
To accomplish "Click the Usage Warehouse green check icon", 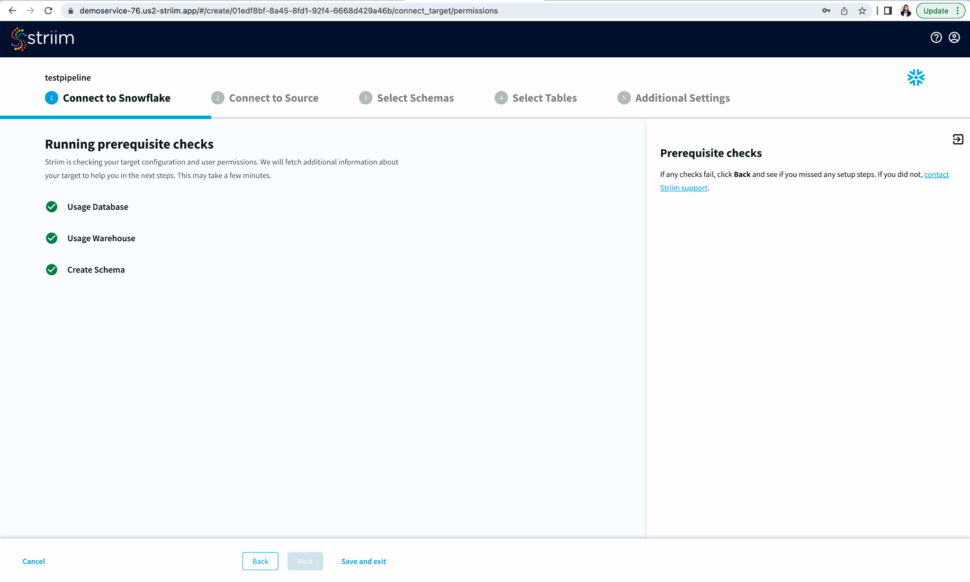I will coord(52,239).
